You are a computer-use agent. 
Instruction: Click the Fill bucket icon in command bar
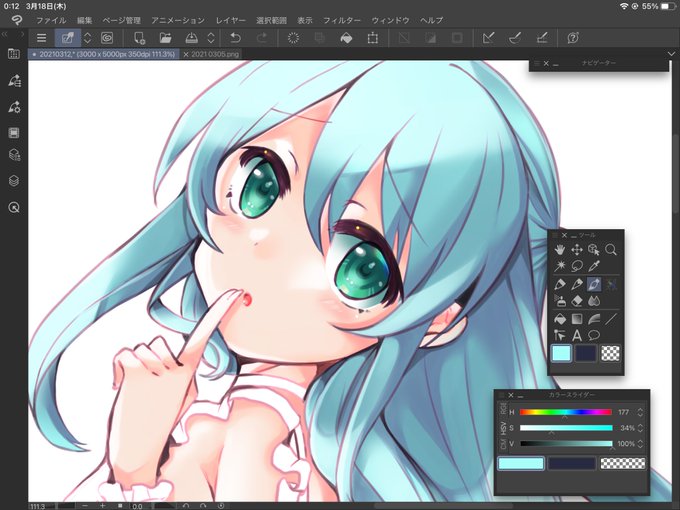click(346, 38)
